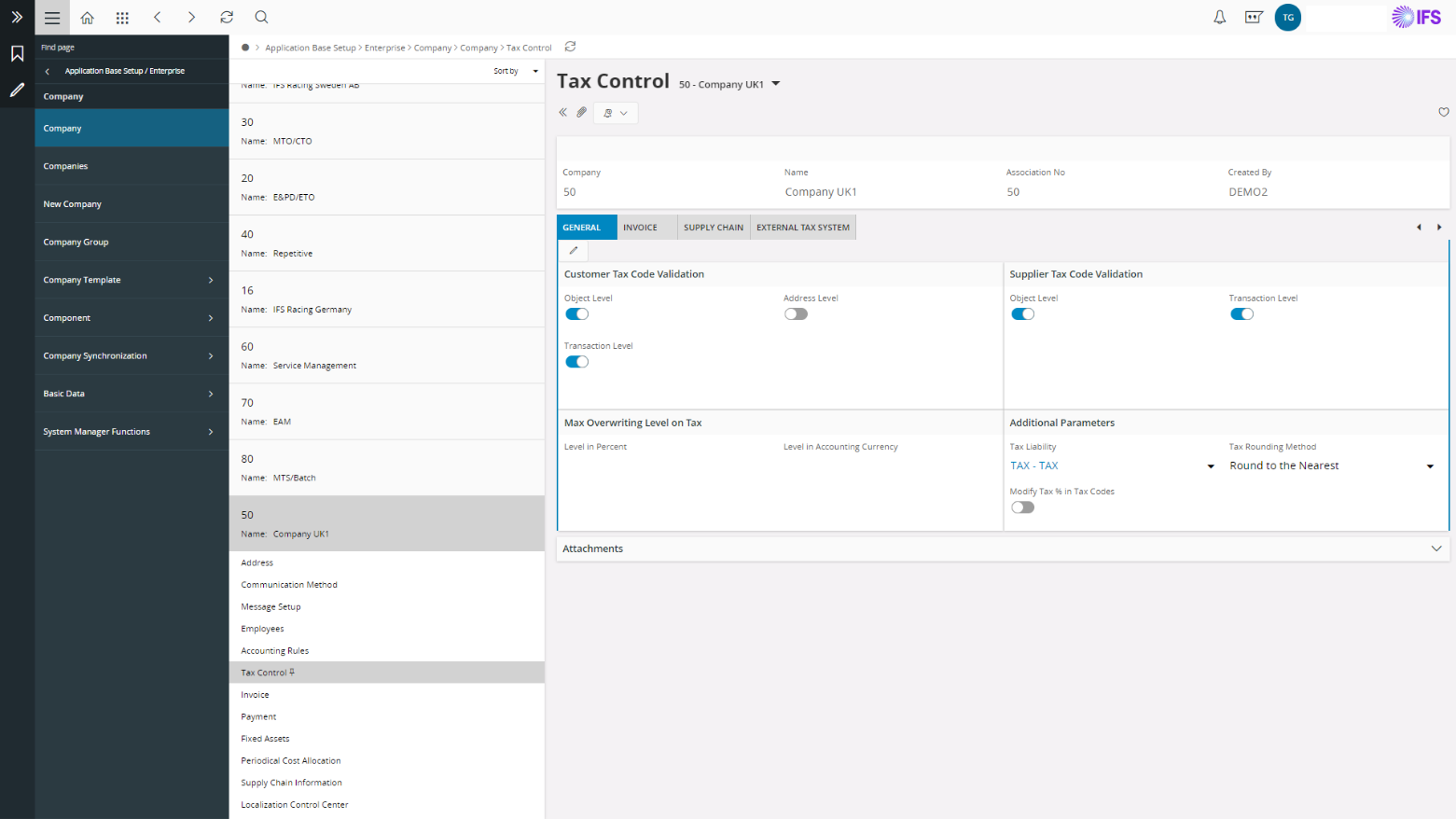Open notifications via the bell icon

tap(1219, 17)
